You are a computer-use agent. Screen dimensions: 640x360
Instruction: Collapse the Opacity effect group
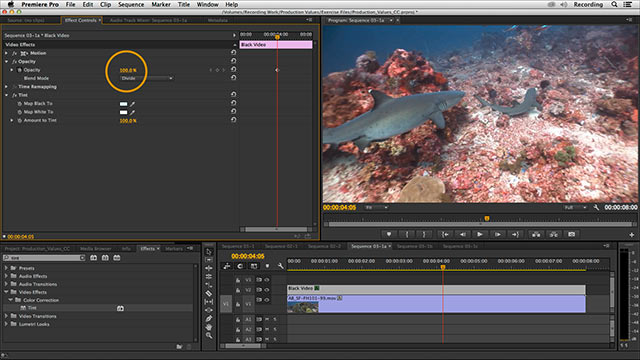point(6,62)
